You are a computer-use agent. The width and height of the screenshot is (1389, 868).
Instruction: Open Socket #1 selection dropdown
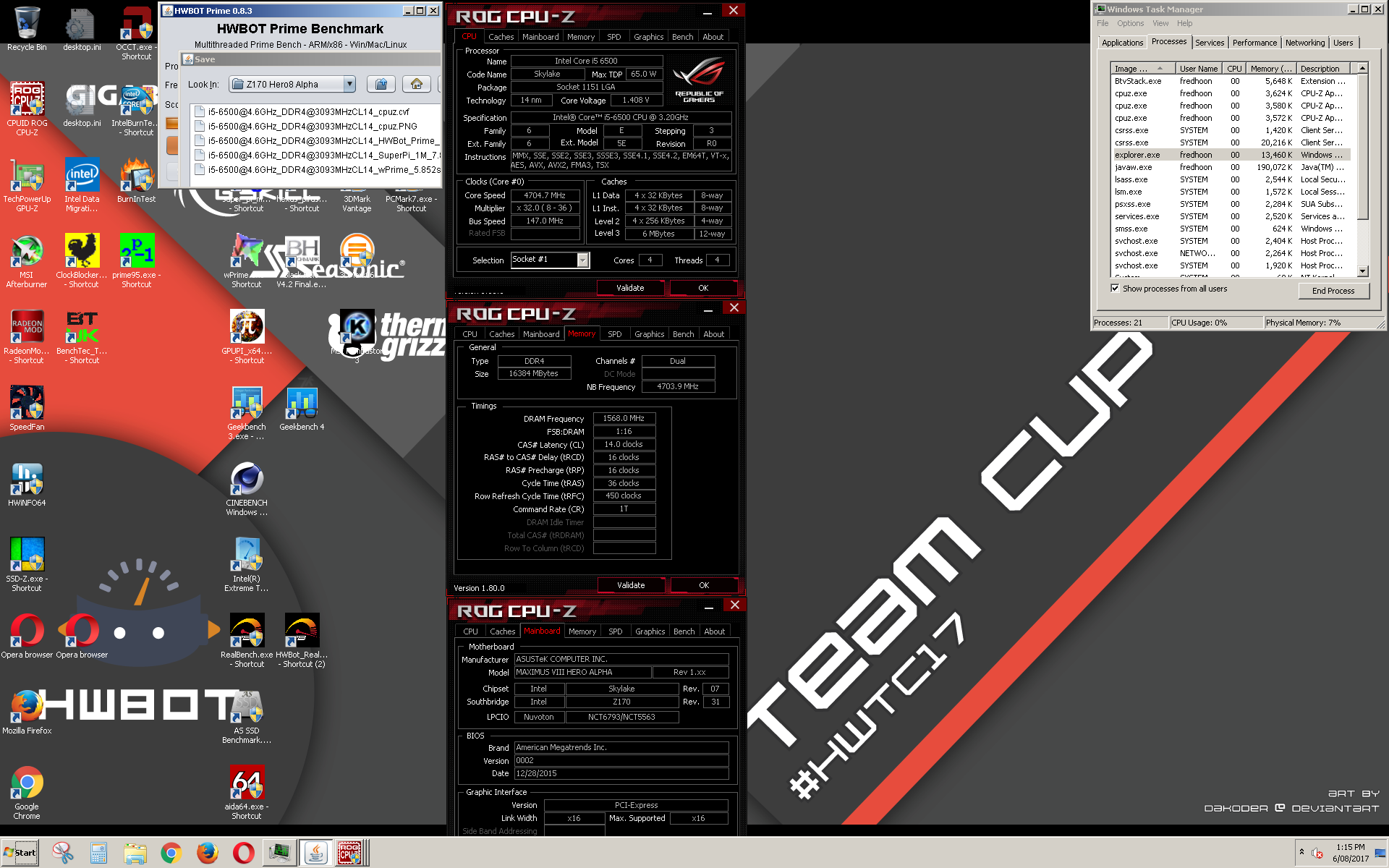click(582, 260)
